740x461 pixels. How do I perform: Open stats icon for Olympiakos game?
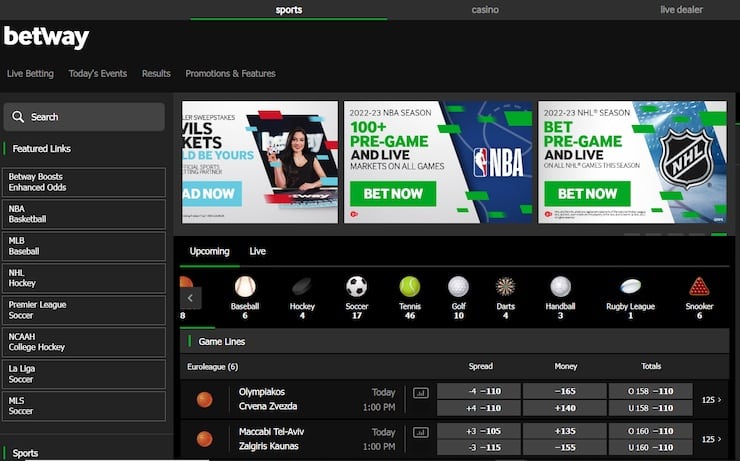click(420, 393)
